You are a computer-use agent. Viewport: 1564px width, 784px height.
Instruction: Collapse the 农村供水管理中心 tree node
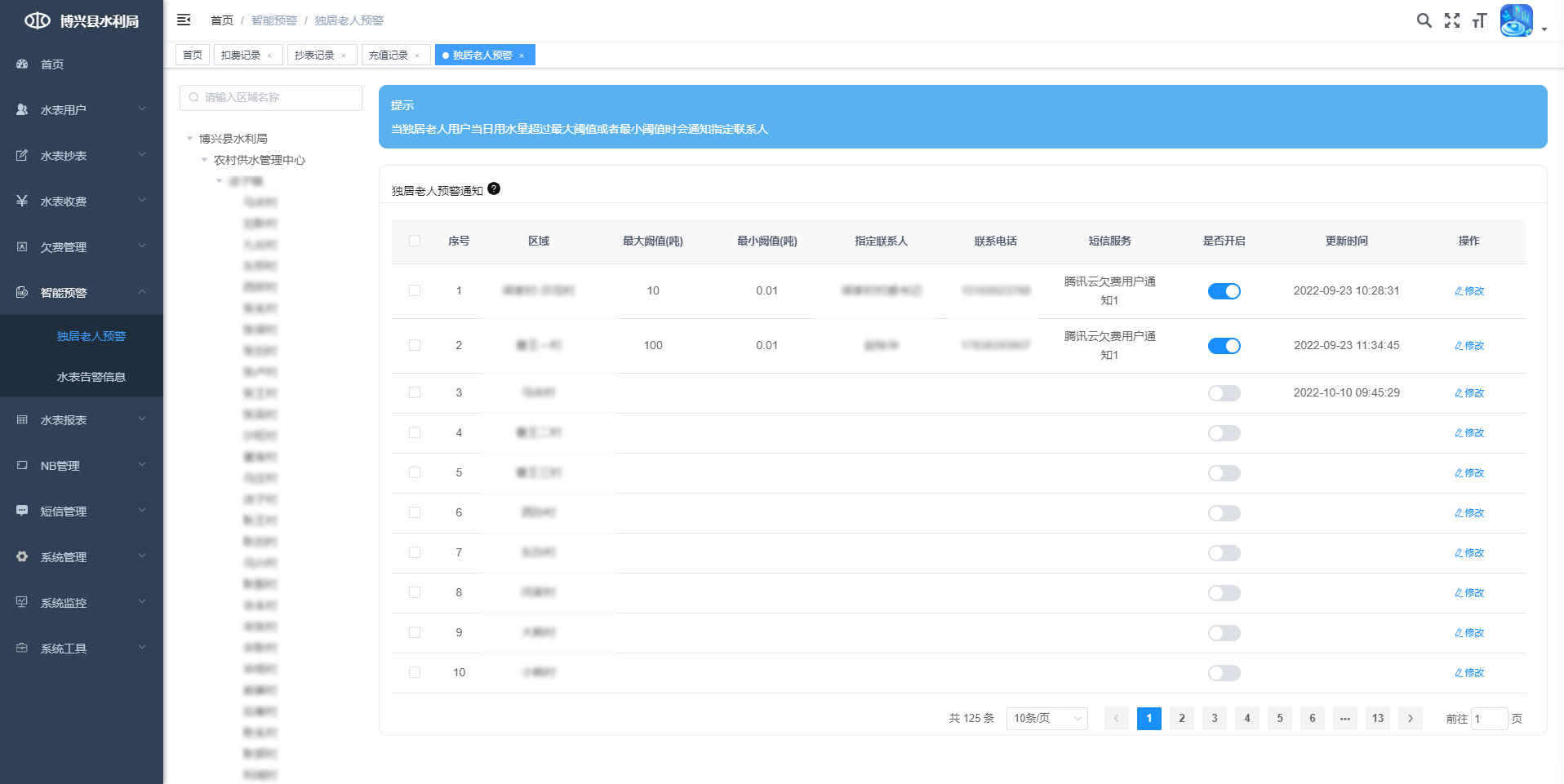pyautogui.click(x=205, y=160)
